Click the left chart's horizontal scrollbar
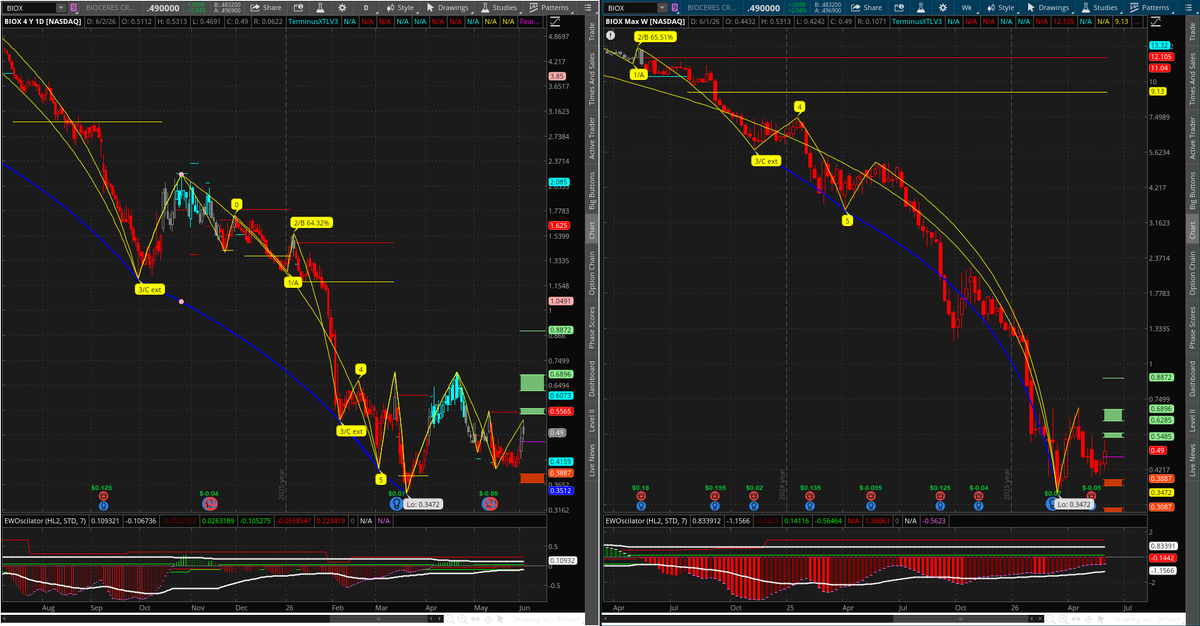 click(222, 619)
